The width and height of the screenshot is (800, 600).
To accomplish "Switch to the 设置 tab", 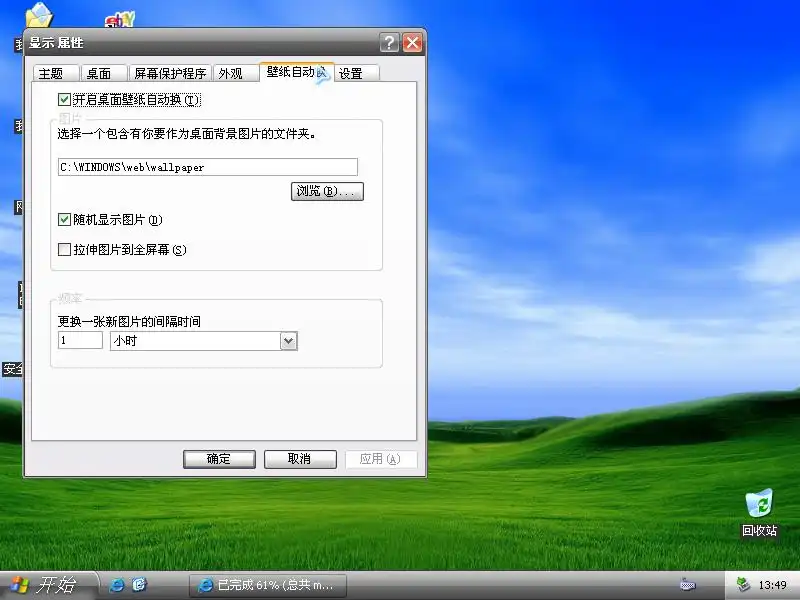I will tap(357, 73).
